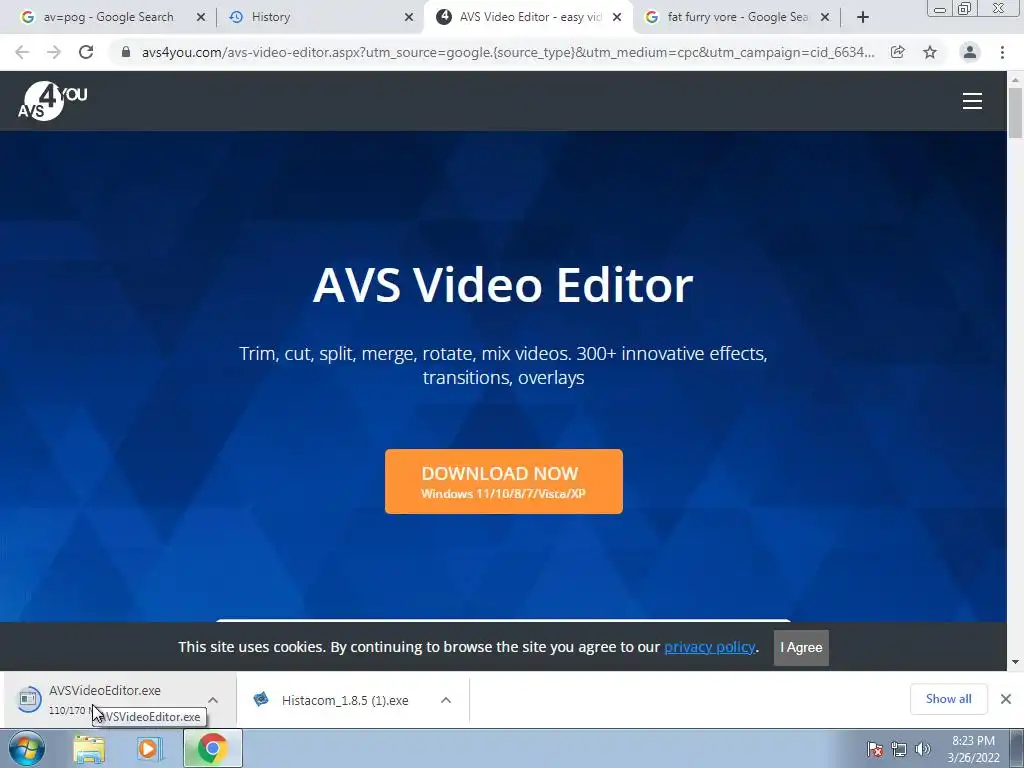
Task: Open the Chrome profile avatar
Action: [x=970, y=52]
